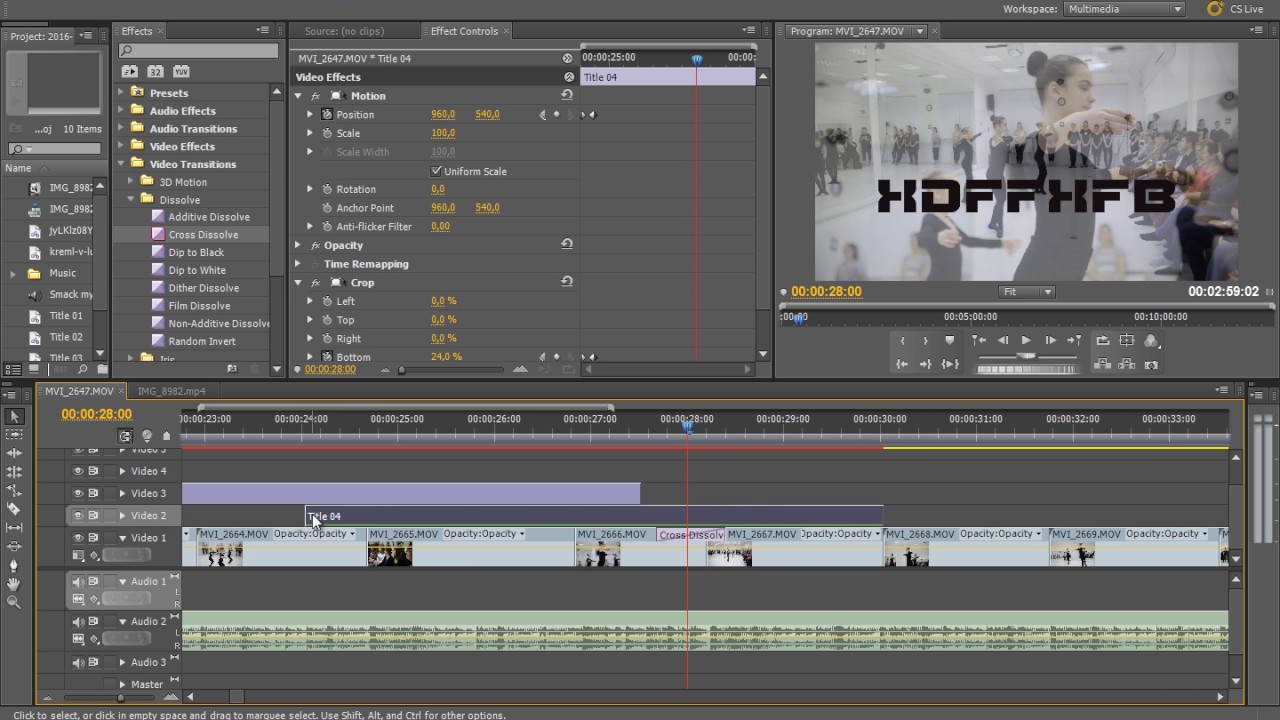Click the Safe Margins icon
Screen dimensions: 1280x720
pyautogui.click(x=1127, y=341)
